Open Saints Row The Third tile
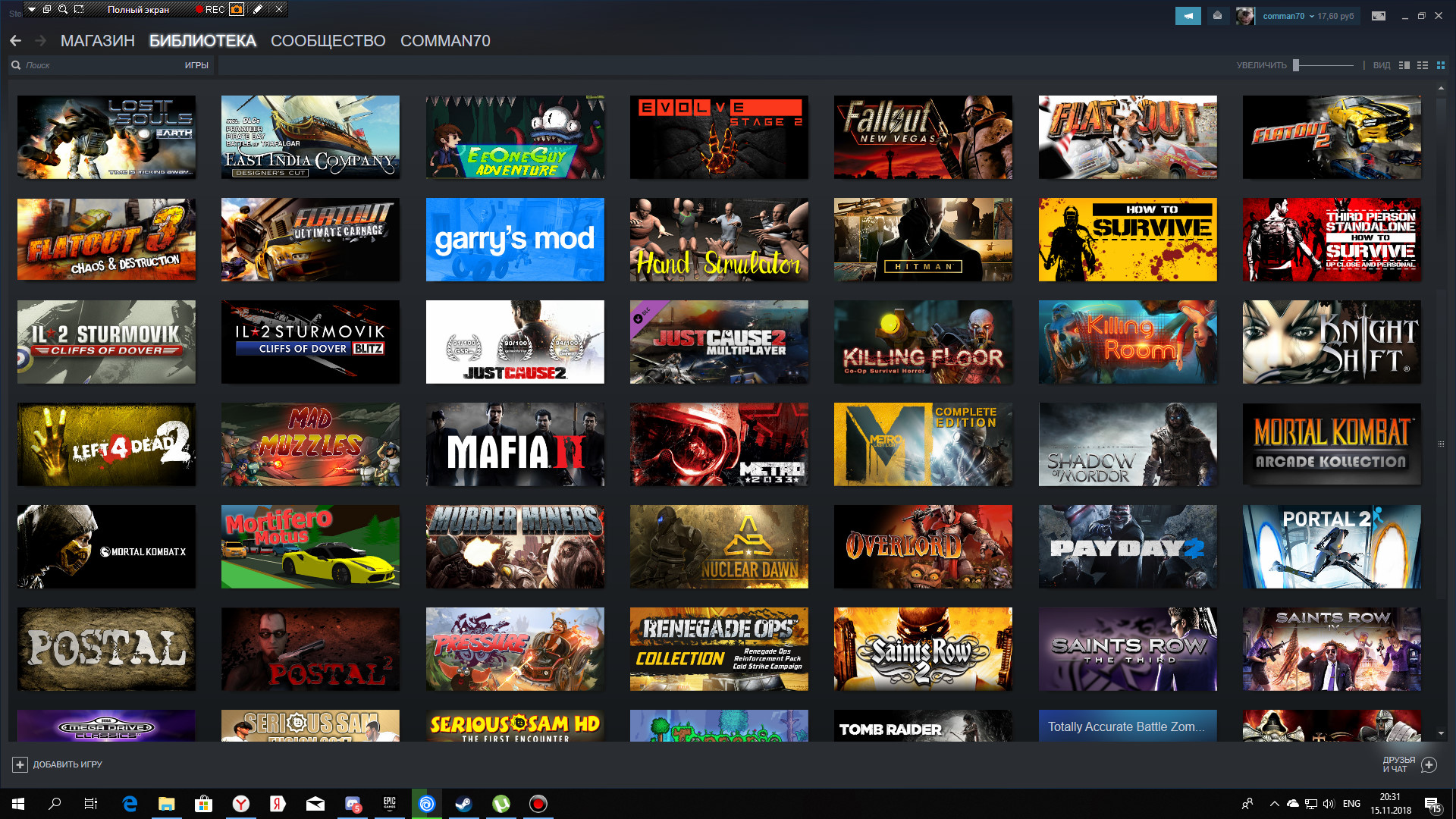The width and height of the screenshot is (1456, 819). click(x=1128, y=649)
